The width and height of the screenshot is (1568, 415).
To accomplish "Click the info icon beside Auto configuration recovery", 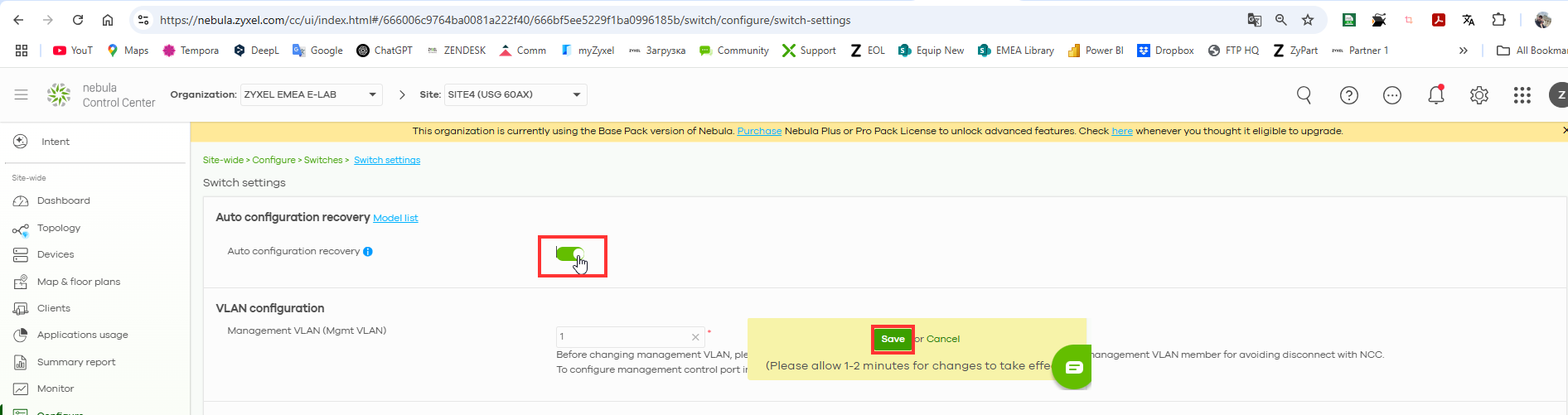I will click(368, 252).
